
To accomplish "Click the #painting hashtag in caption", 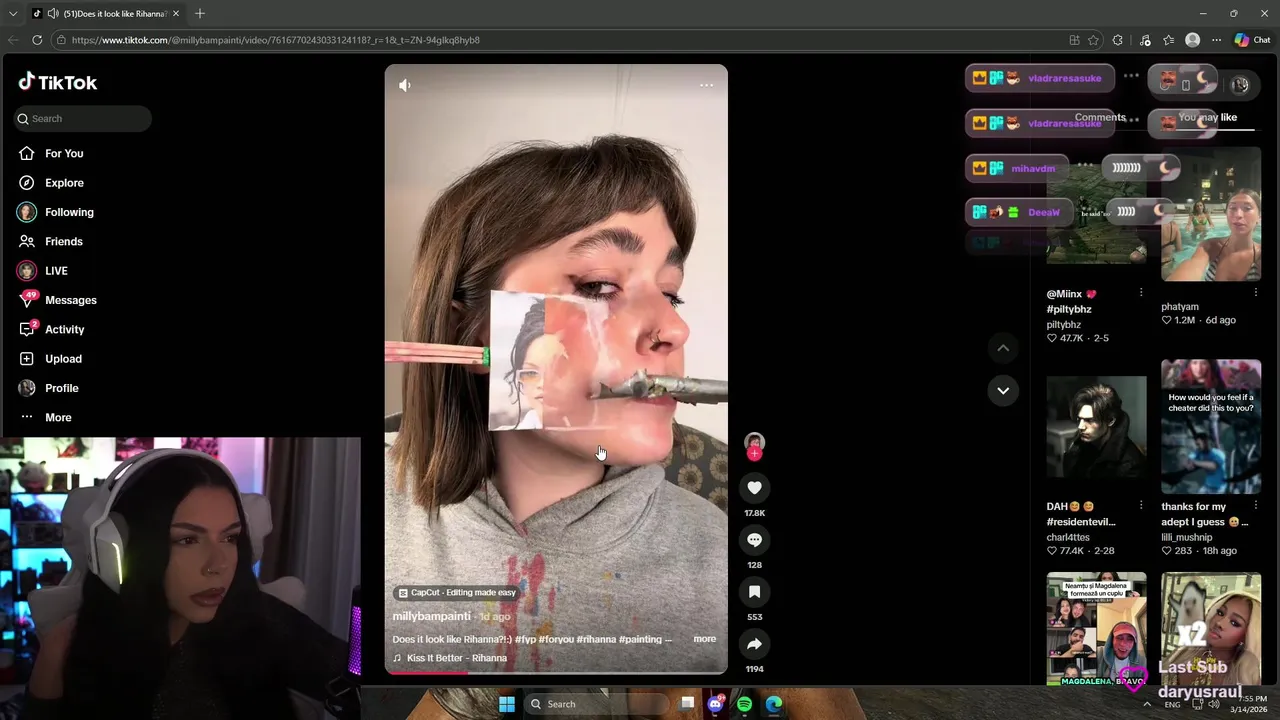I will [x=640, y=639].
